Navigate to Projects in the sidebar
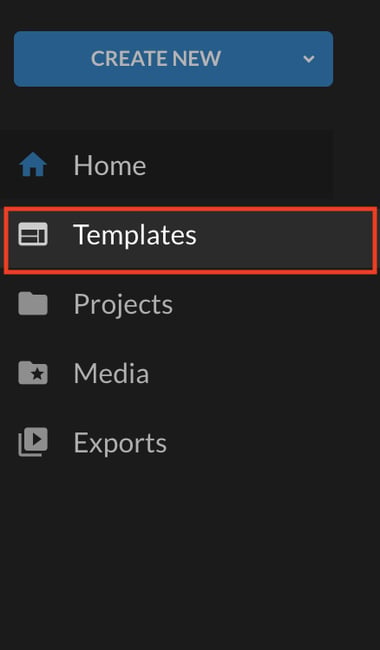 [x=166, y=304]
